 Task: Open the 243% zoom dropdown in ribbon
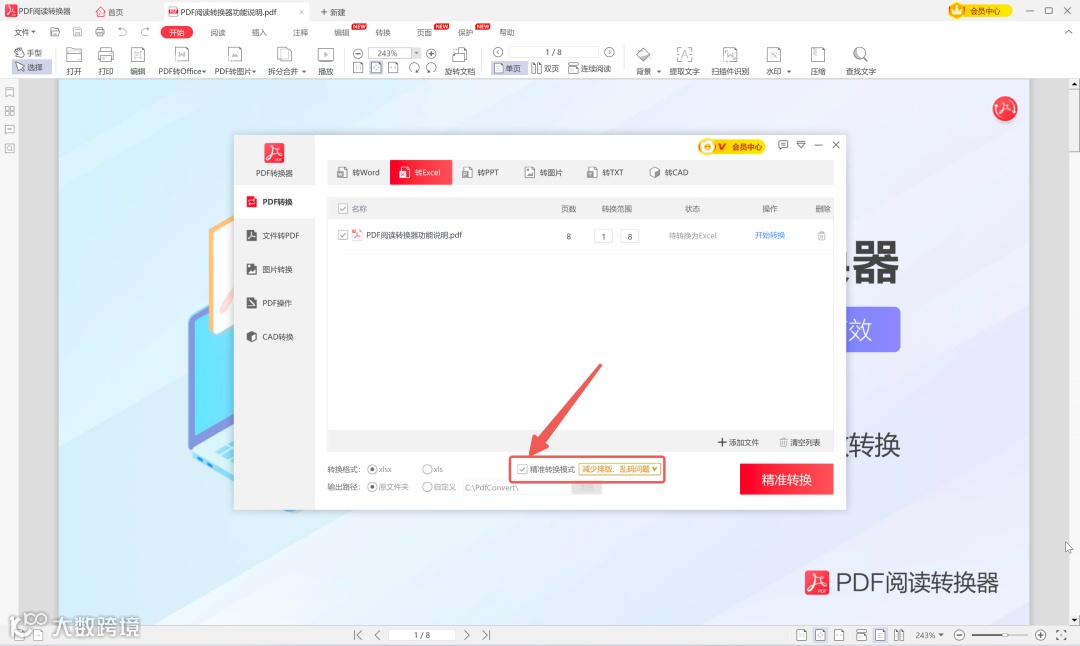click(416, 53)
